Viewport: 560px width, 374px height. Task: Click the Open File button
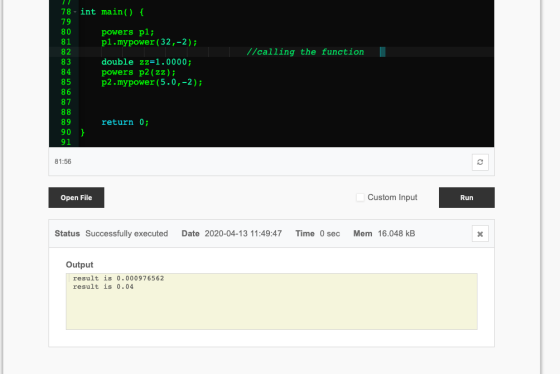click(76, 198)
